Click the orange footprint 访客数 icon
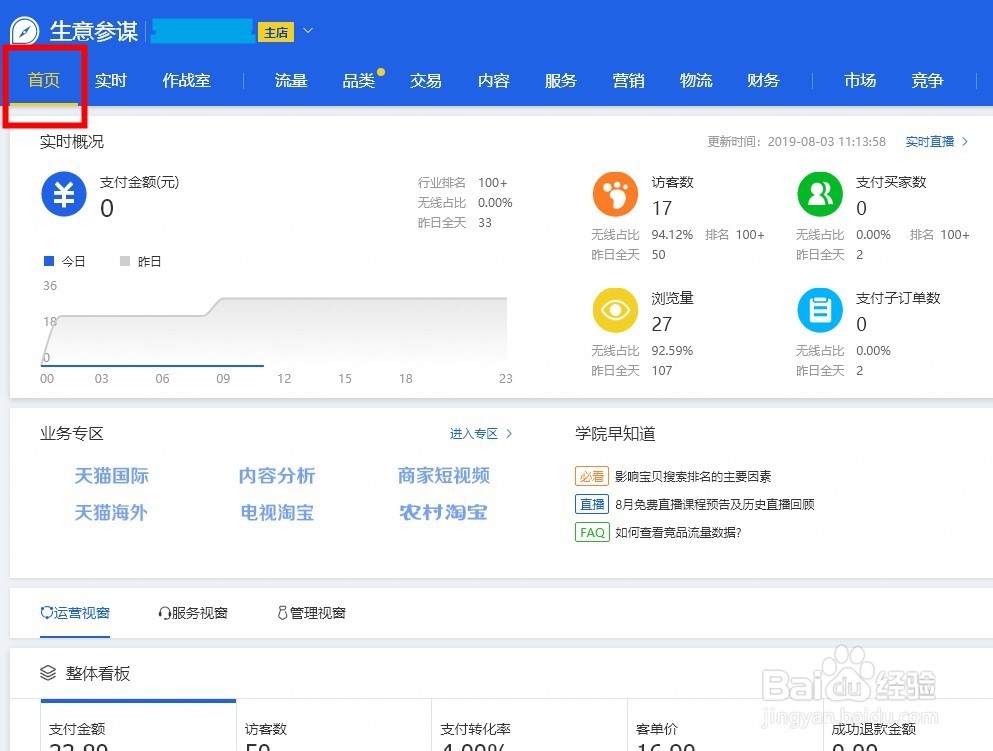This screenshot has height=751, width=993. 615,194
